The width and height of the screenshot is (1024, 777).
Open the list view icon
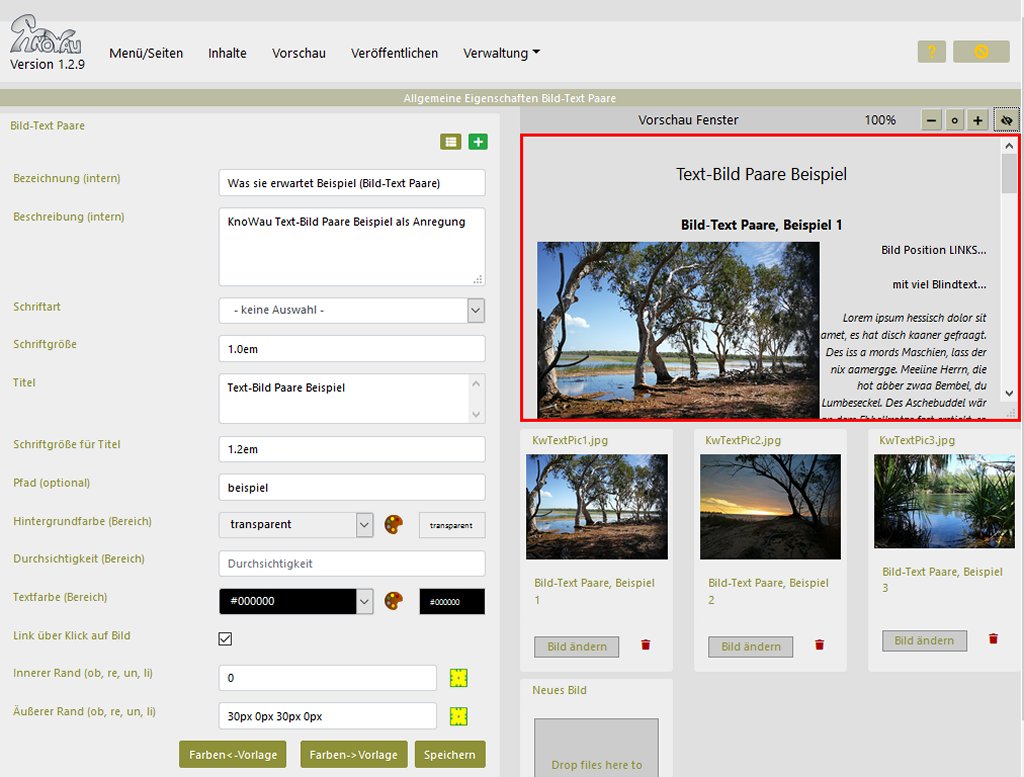coord(451,142)
